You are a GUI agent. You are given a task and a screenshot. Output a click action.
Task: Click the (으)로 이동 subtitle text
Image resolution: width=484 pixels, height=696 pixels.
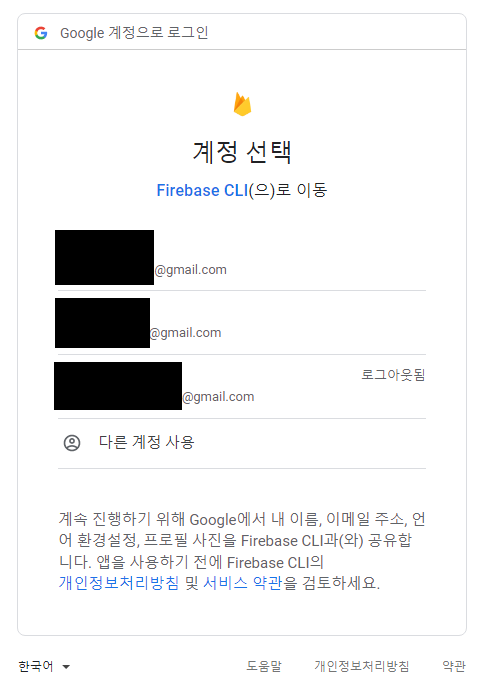pyautogui.click(x=288, y=190)
